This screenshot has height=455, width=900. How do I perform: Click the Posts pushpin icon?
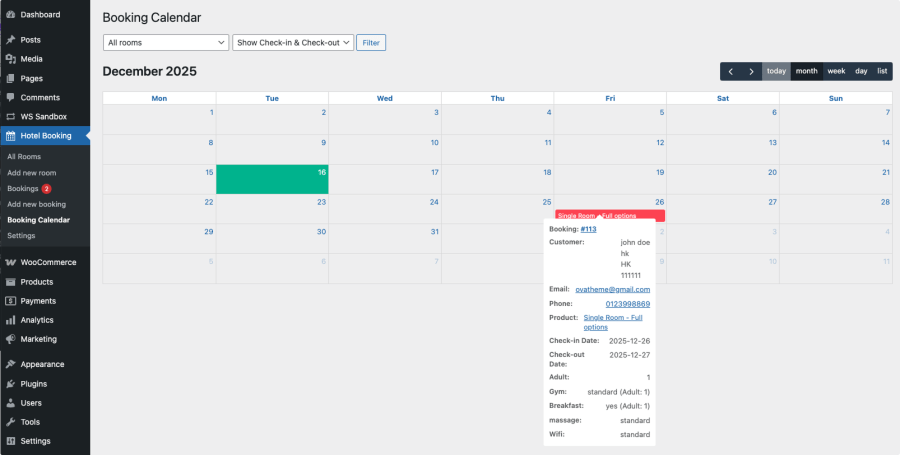10,40
